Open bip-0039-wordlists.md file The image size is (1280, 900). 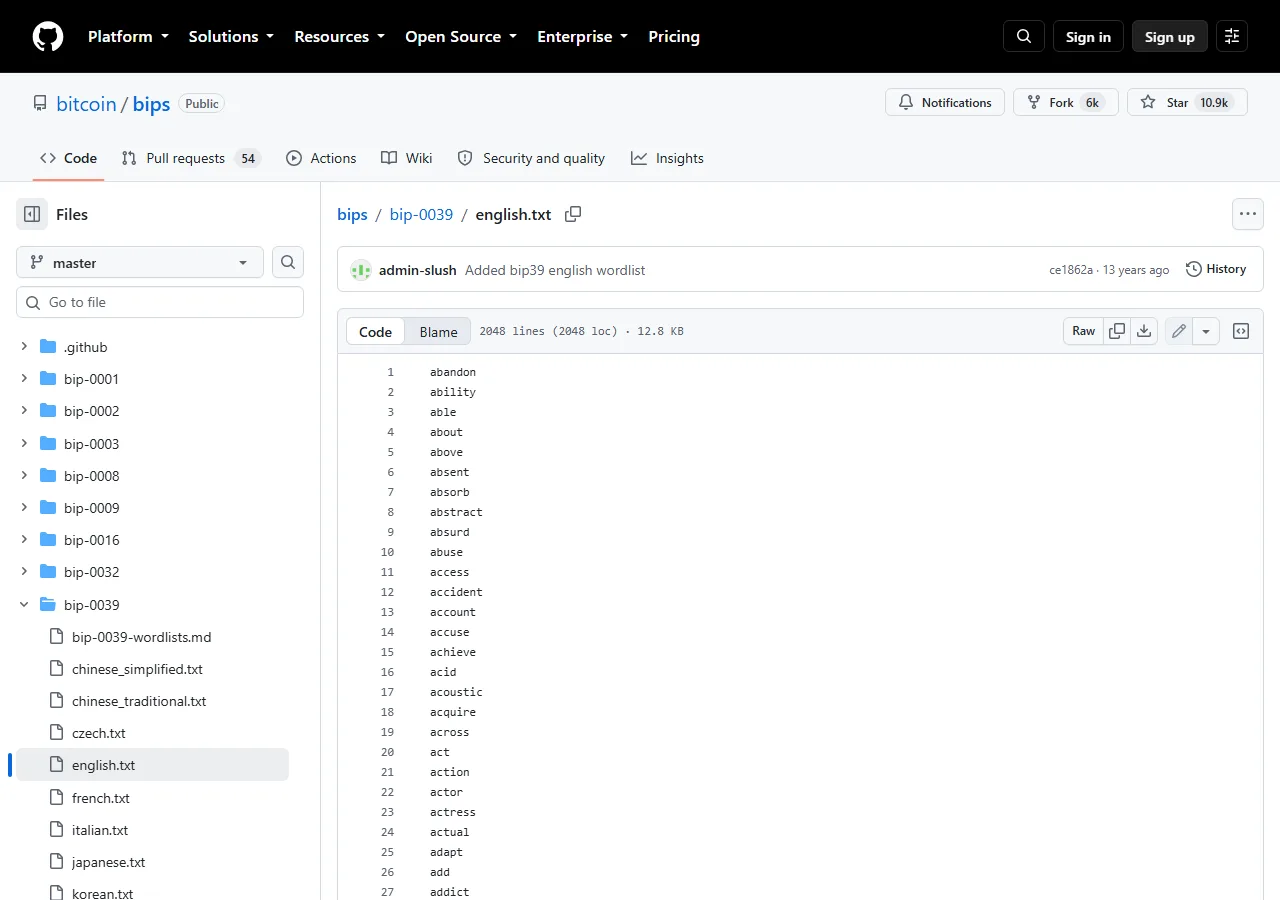tap(141, 637)
